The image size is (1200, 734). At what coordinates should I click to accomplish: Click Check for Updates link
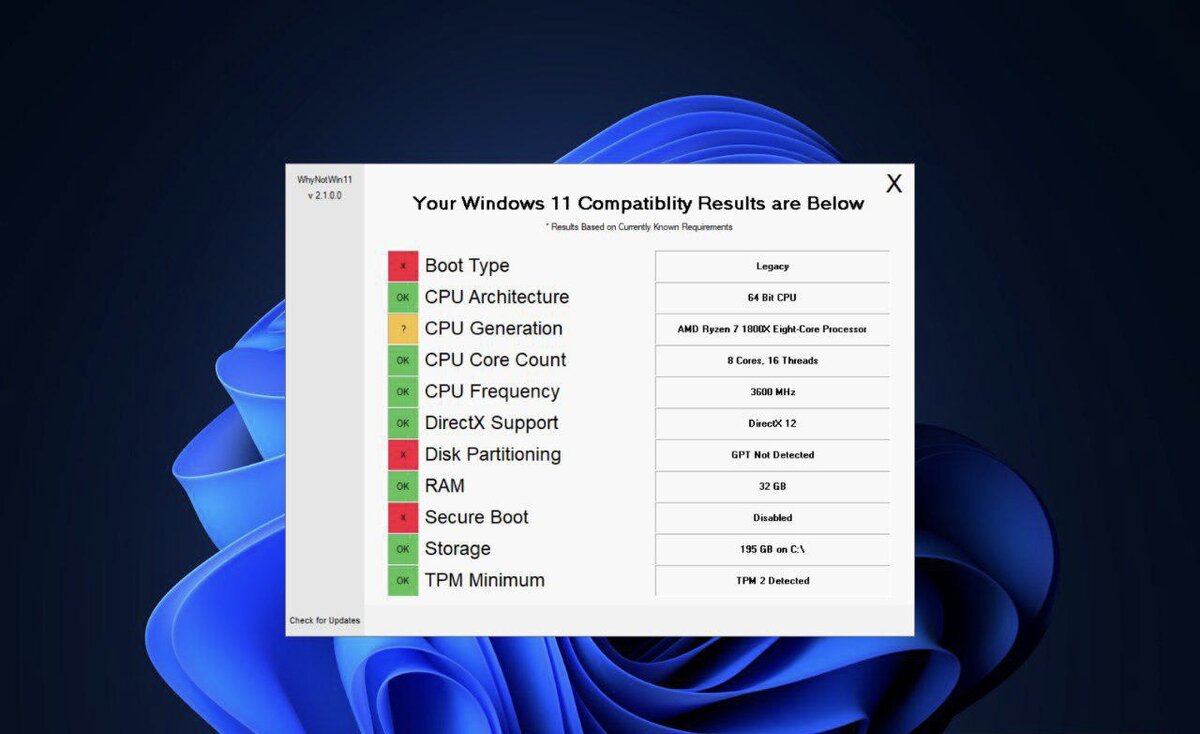point(325,621)
